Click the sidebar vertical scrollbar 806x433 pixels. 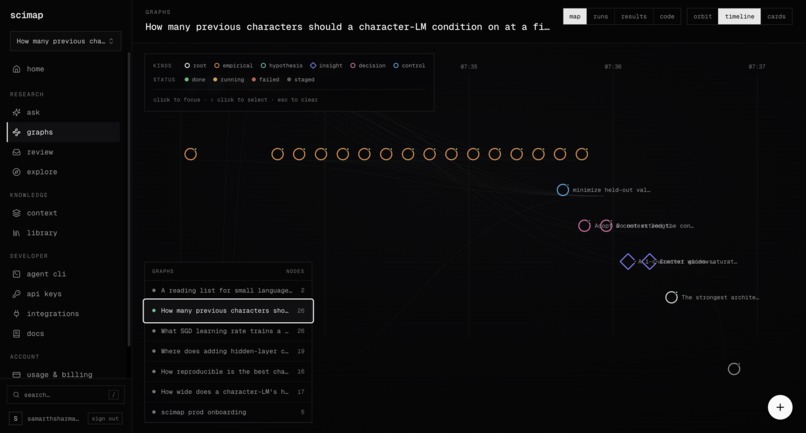pos(129,200)
